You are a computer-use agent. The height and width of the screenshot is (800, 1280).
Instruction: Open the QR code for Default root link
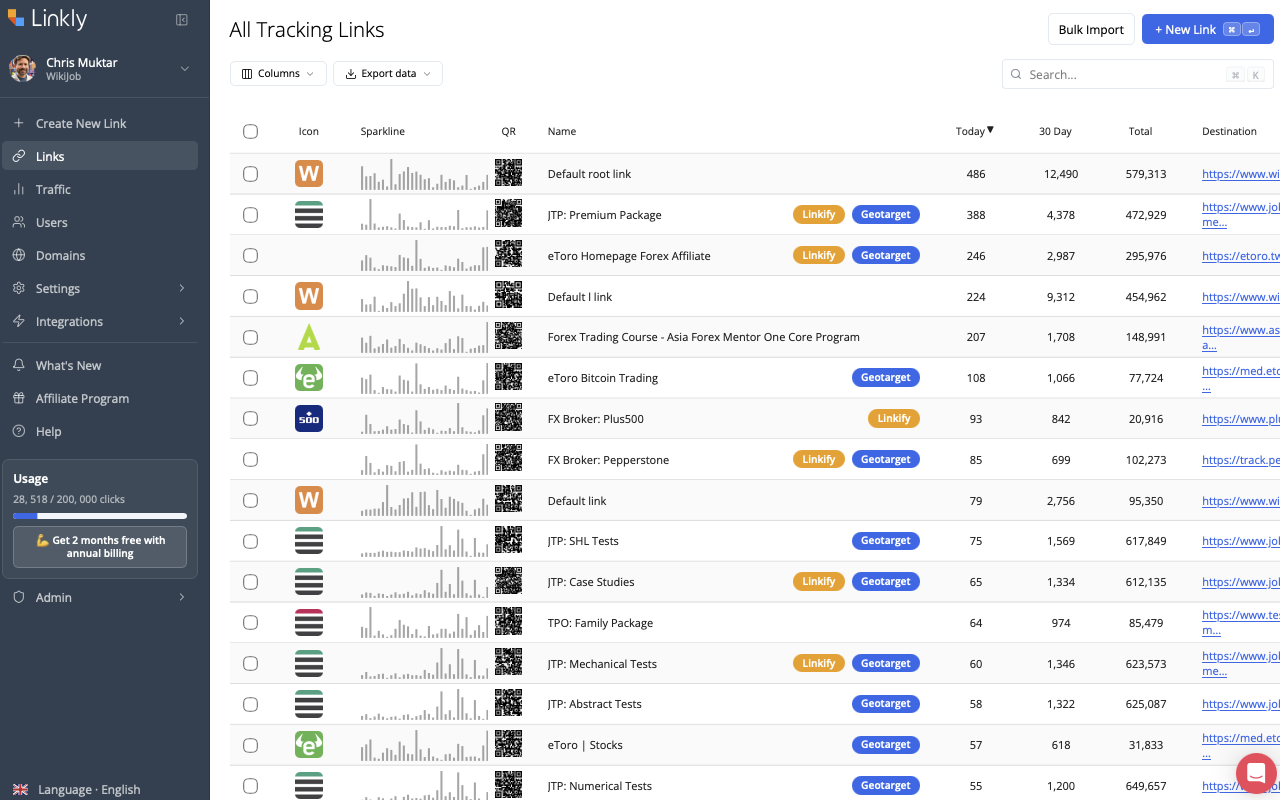(508, 173)
